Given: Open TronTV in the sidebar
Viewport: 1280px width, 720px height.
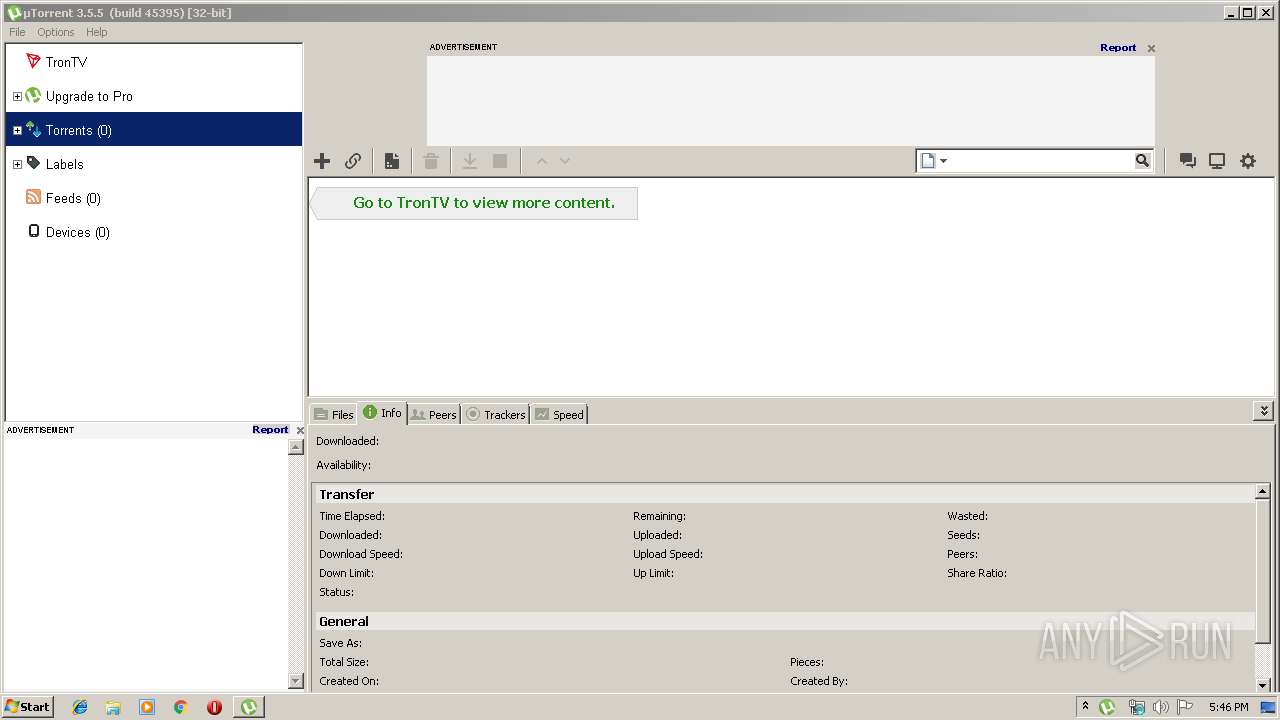Looking at the screenshot, I should (x=66, y=62).
